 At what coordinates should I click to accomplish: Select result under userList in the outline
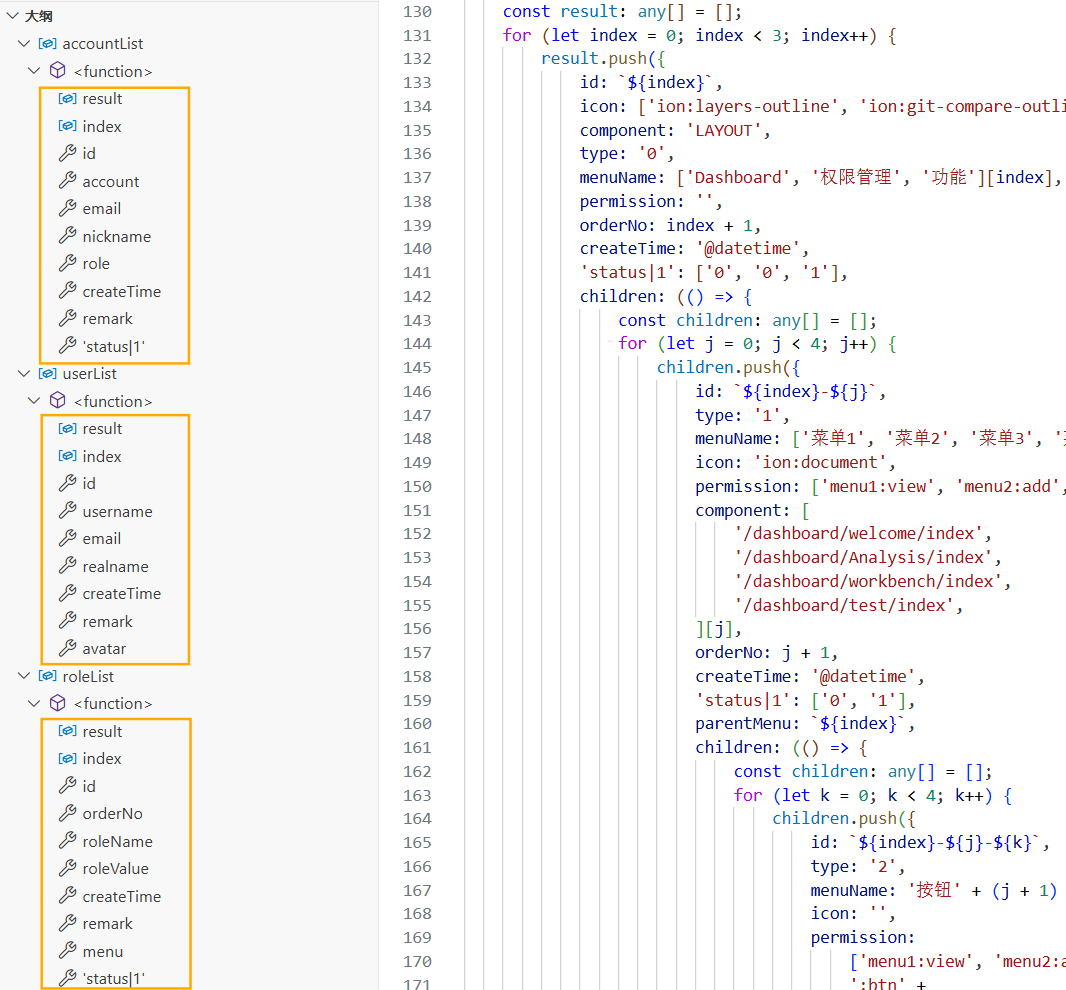(x=103, y=428)
